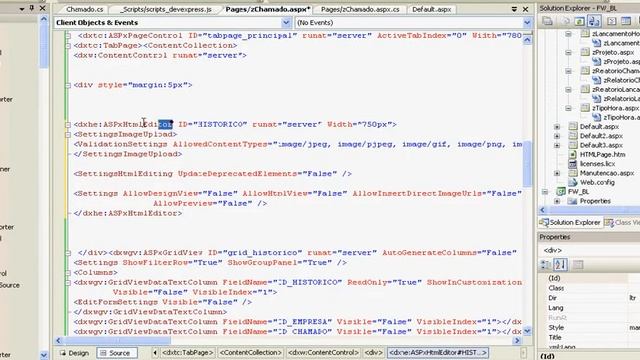
Task: Select <ContentCollection> in tag navigator
Action: point(251,353)
